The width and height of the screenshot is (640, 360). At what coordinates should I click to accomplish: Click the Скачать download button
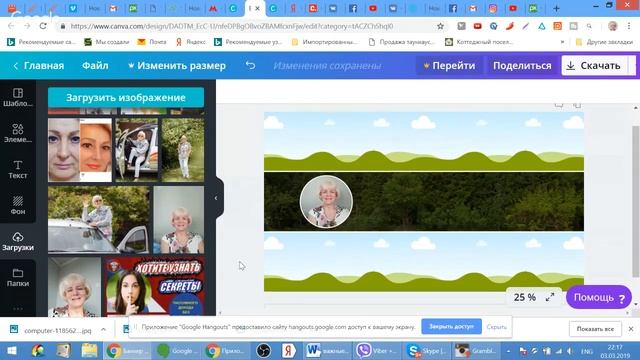tap(594, 66)
